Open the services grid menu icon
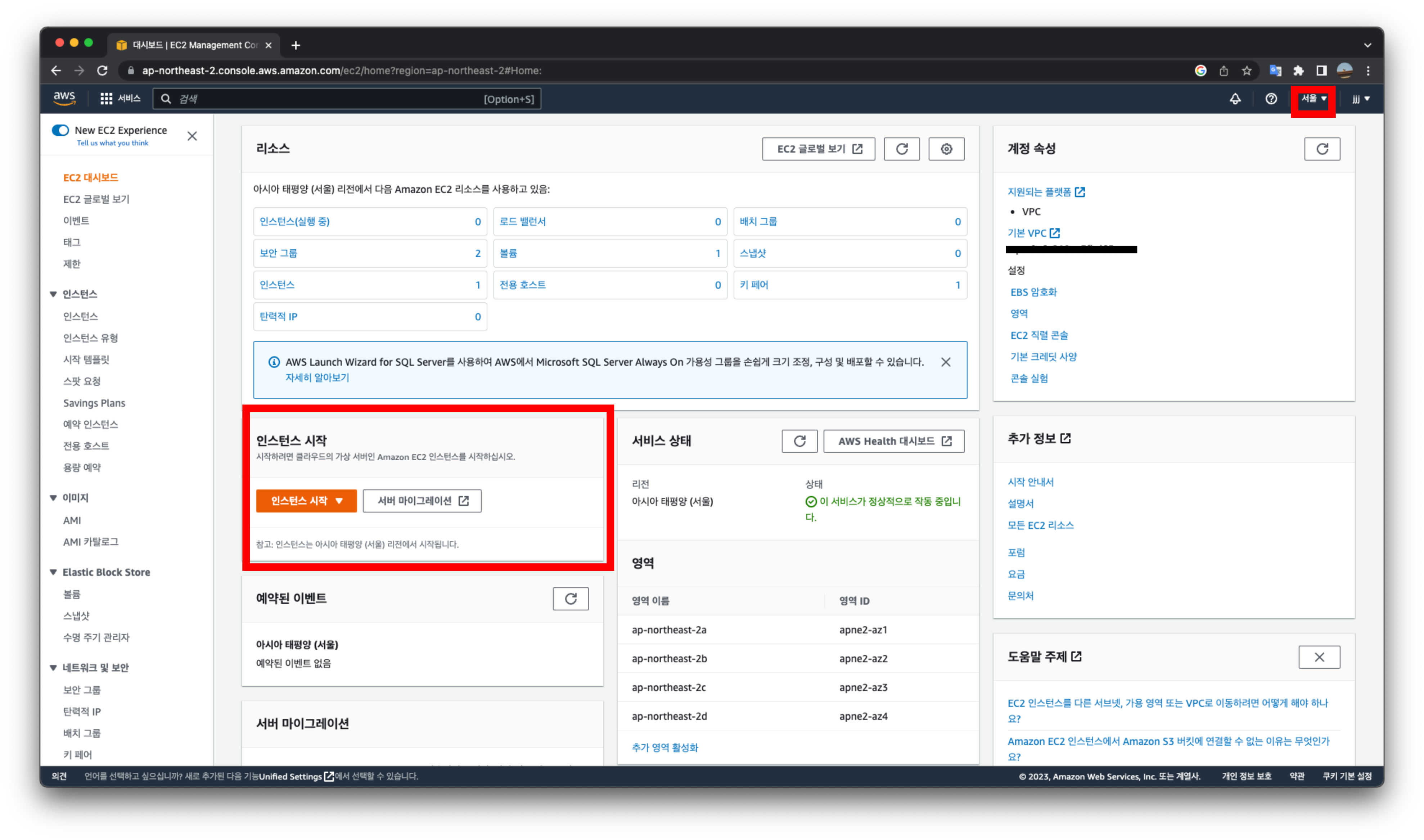 pos(106,99)
